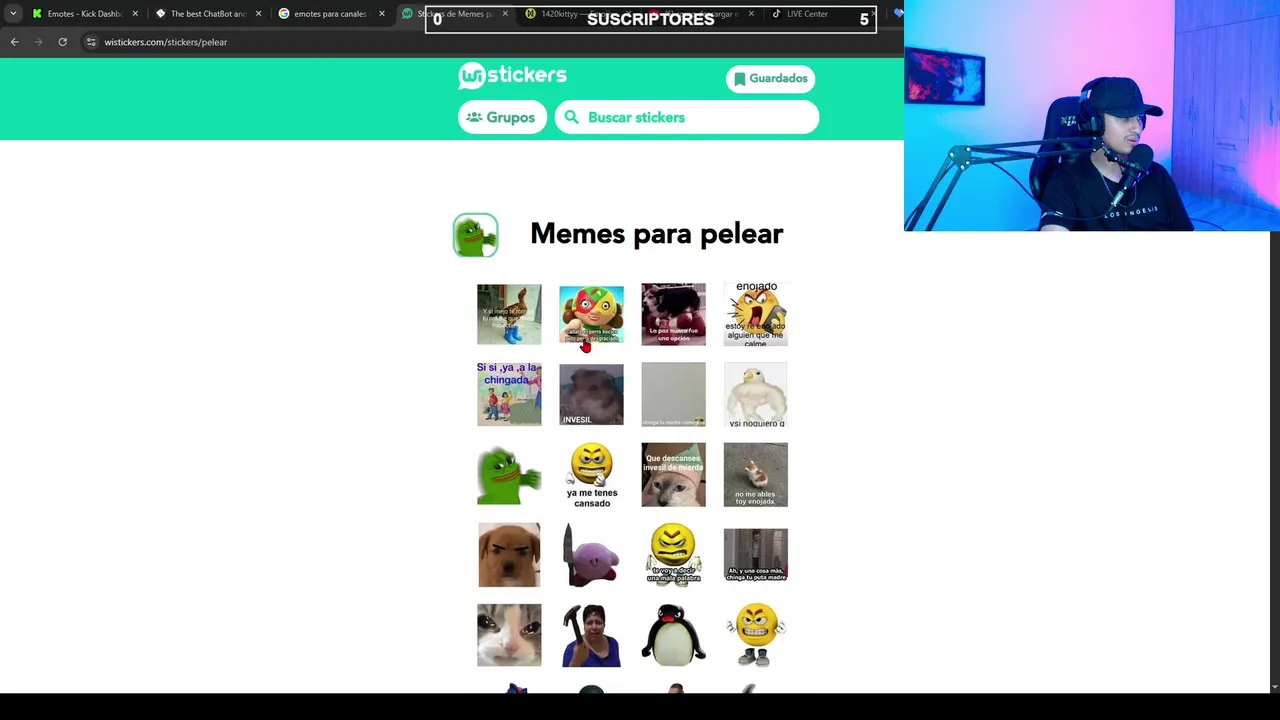
Task: Go back in browser history
Action: (14, 42)
